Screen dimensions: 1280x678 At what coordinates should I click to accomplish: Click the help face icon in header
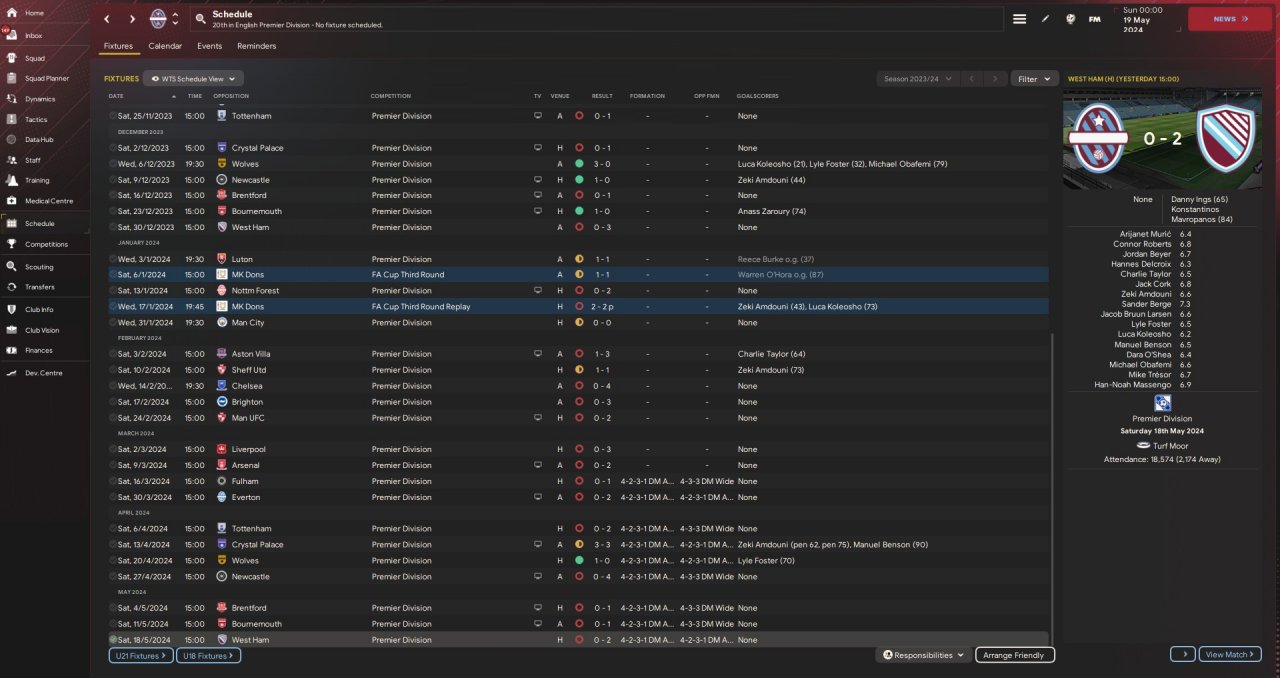coord(1070,19)
